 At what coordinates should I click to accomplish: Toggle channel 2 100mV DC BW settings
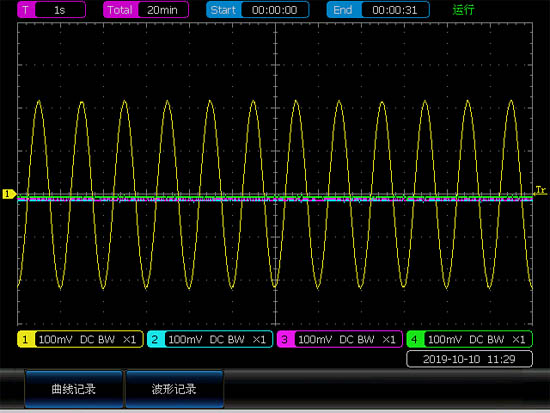click(218, 339)
